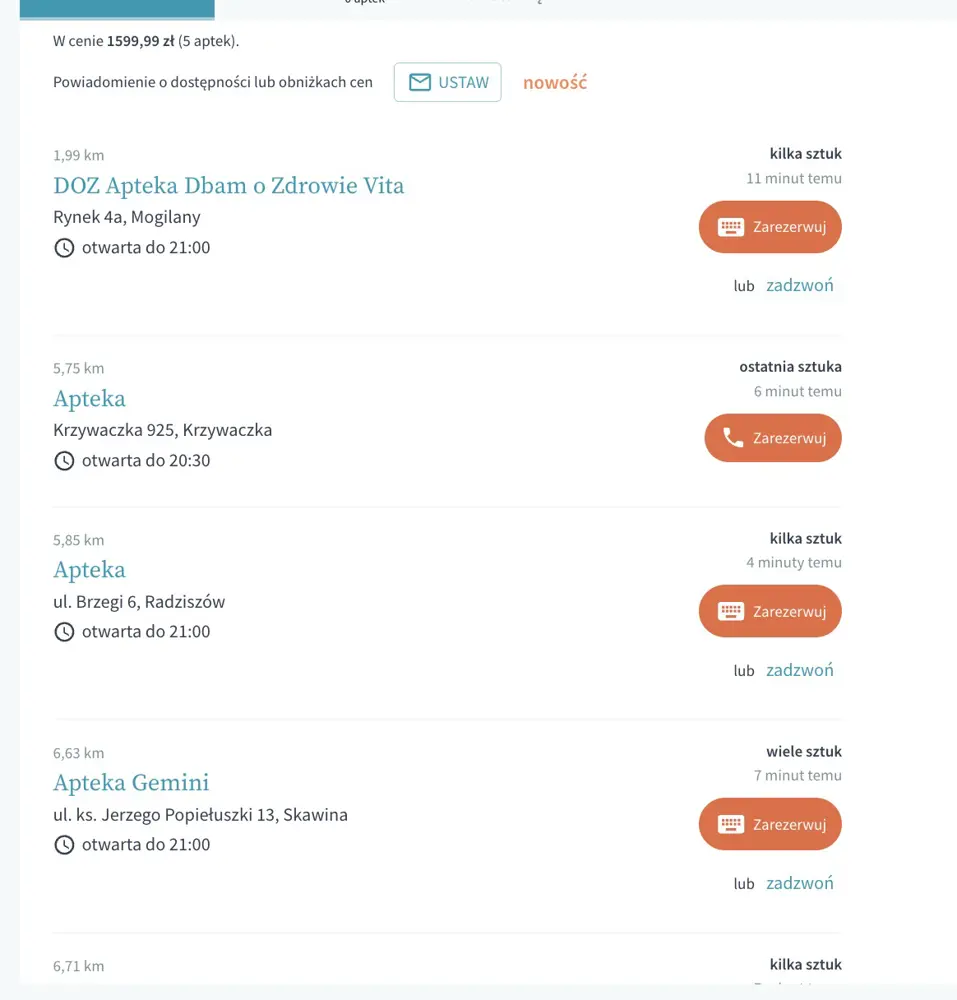Viewport: 957px width, 1000px height.
Task: Call Radziszów pharmacy via zadzwoń link
Action: (x=800, y=670)
